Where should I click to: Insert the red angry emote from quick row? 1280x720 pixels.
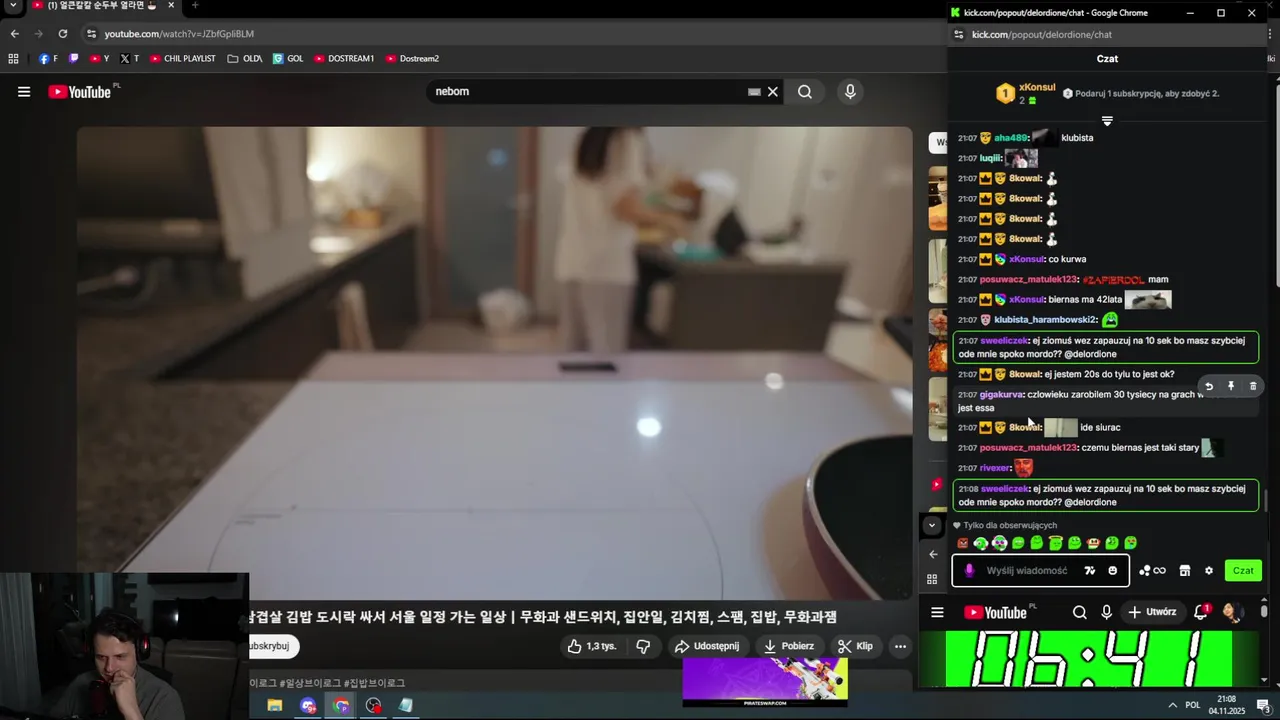coord(963,543)
